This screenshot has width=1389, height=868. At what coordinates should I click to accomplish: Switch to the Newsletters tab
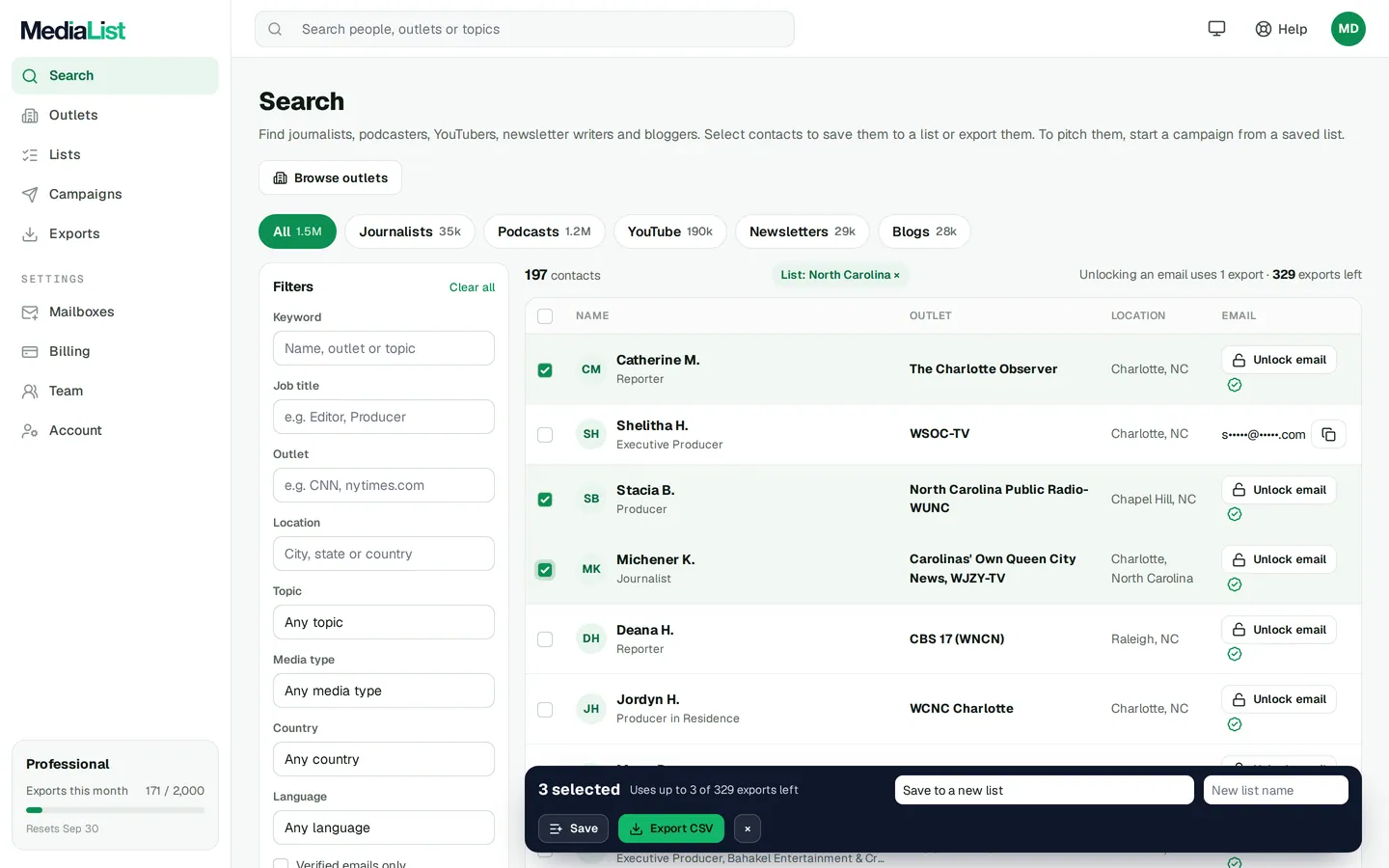coord(803,231)
